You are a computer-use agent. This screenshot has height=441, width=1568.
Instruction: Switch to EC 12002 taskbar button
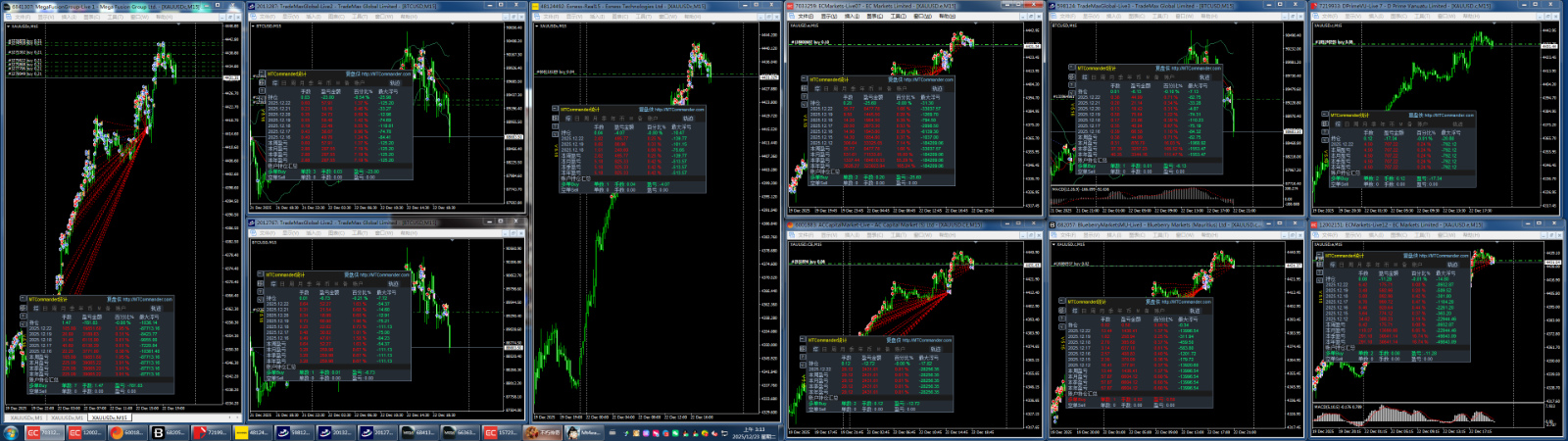click(85, 432)
